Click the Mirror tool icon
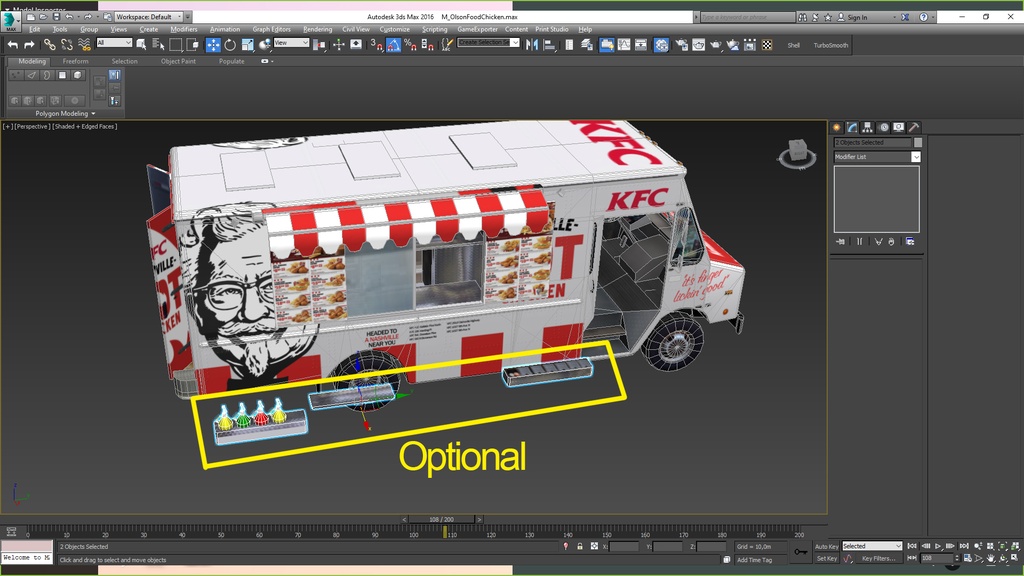 532,45
